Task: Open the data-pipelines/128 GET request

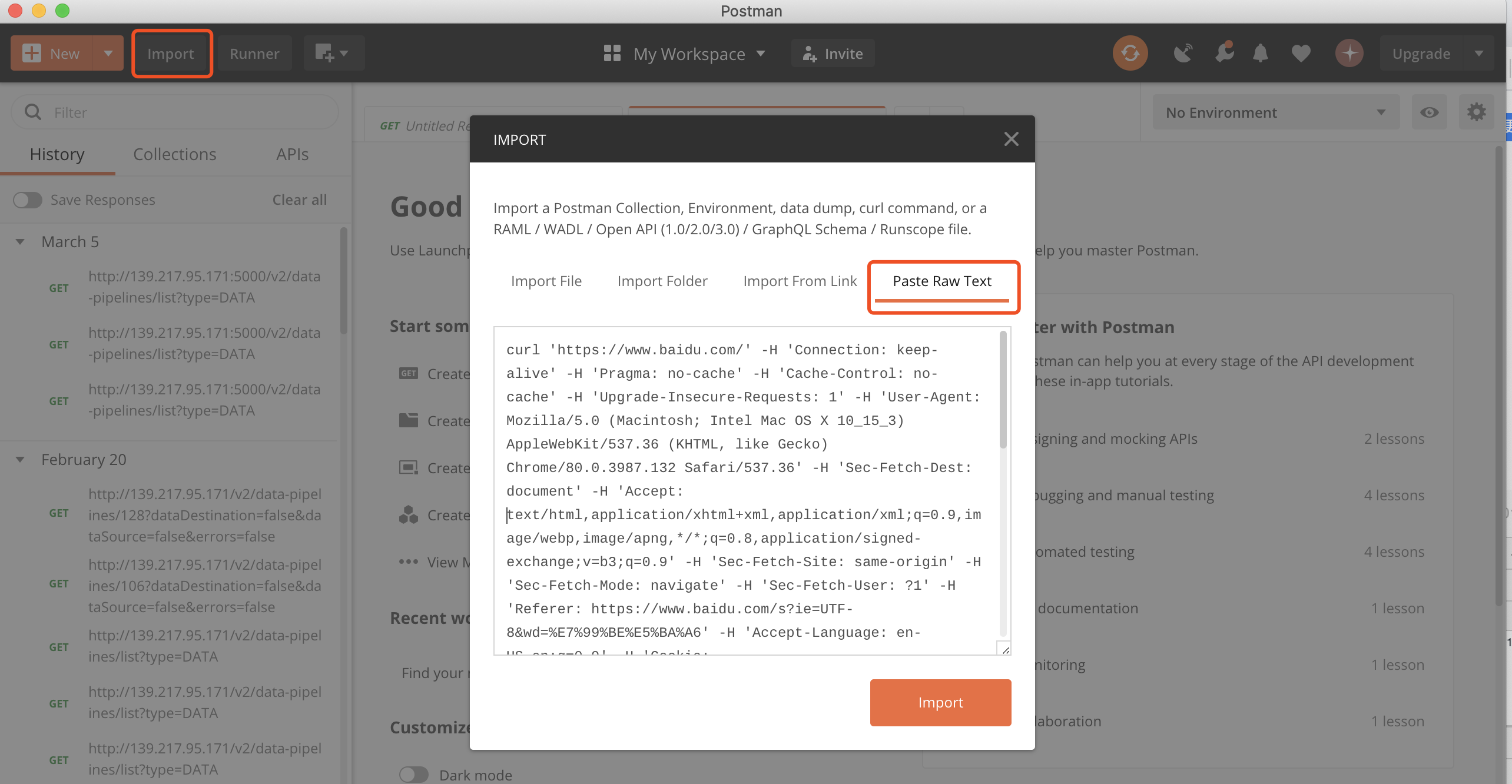Action: click(175, 515)
